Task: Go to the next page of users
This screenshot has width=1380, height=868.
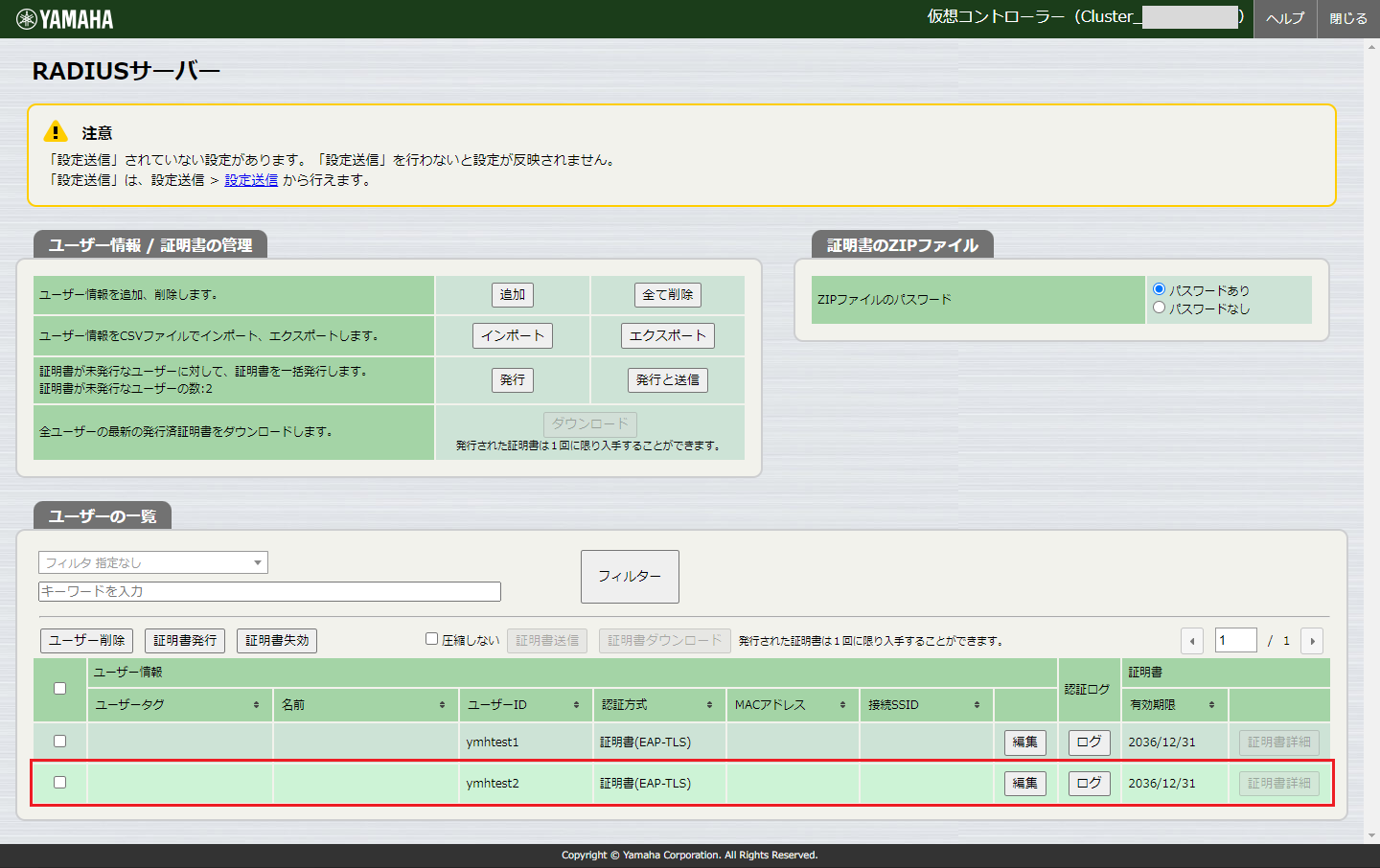Action: (x=1311, y=640)
